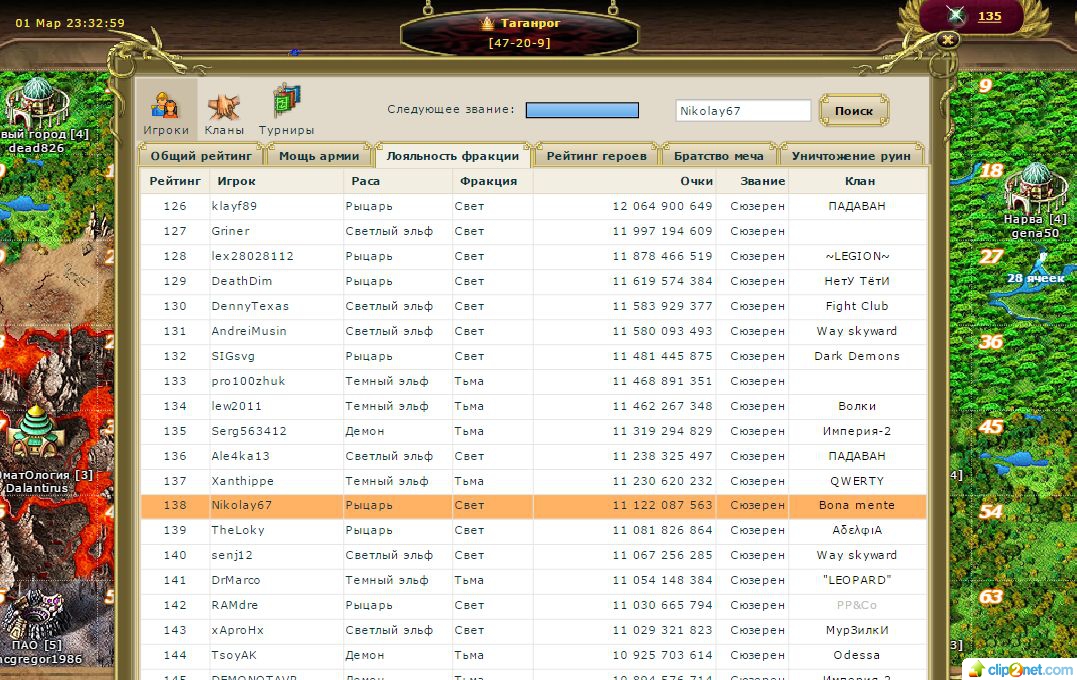Open the Турниры tournaments section icon

[x=286, y=110]
